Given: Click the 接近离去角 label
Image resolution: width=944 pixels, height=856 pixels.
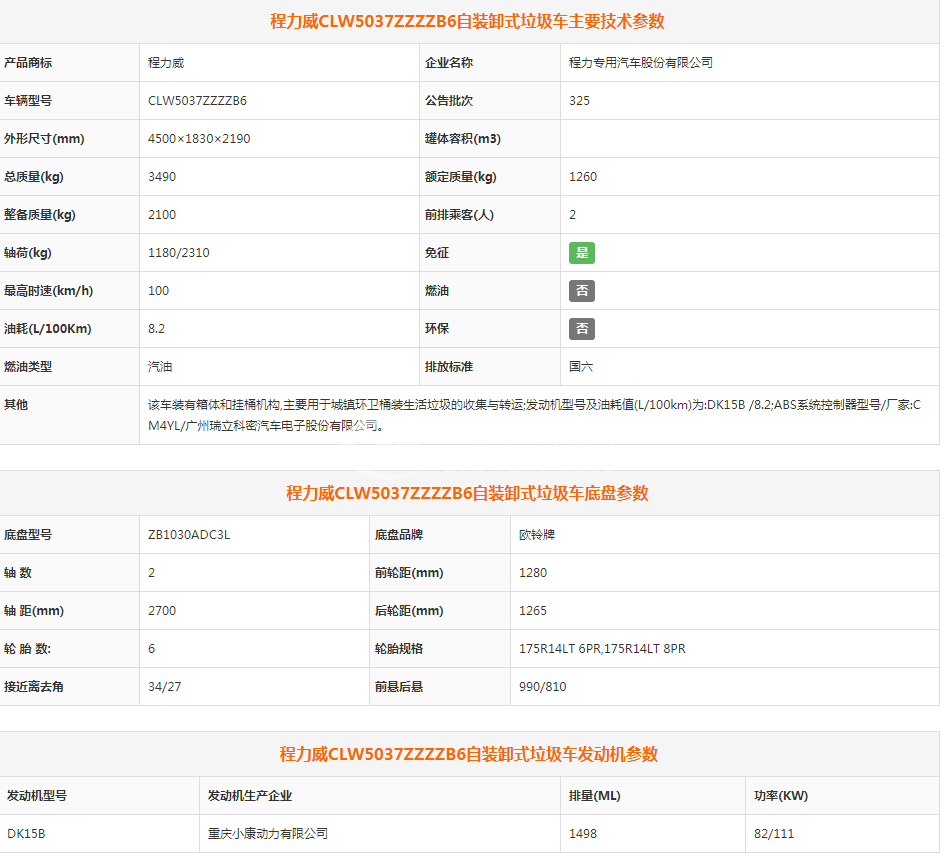Looking at the screenshot, I should click(34, 686).
